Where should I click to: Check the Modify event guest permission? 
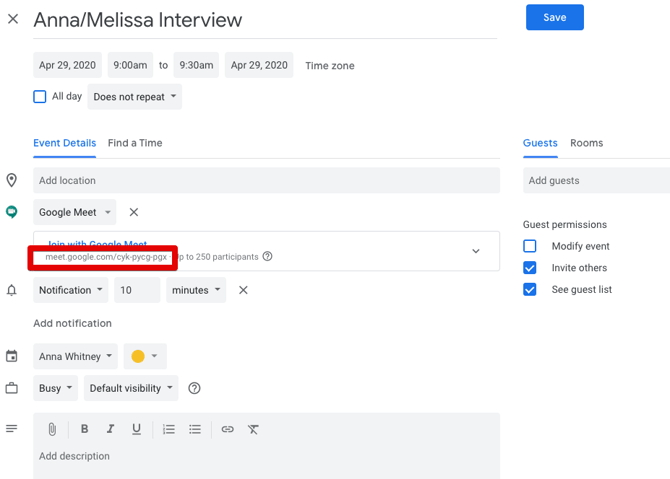[530, 246]
